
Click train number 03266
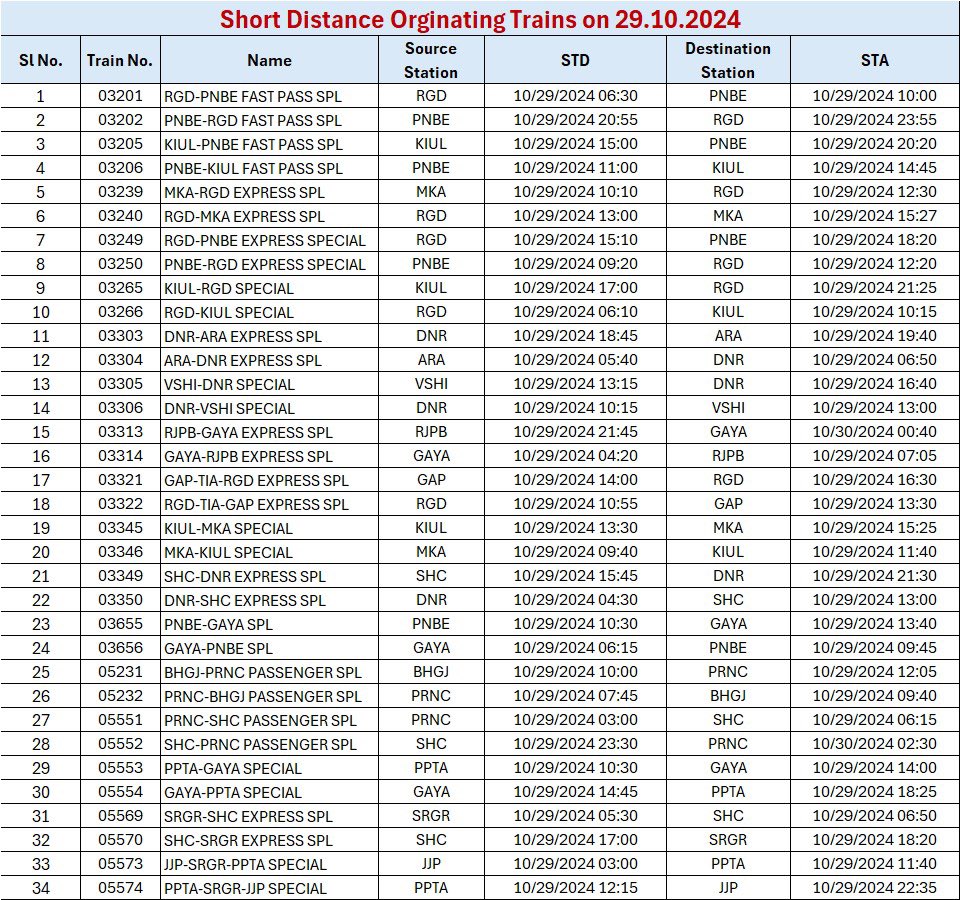coord(120,312)
